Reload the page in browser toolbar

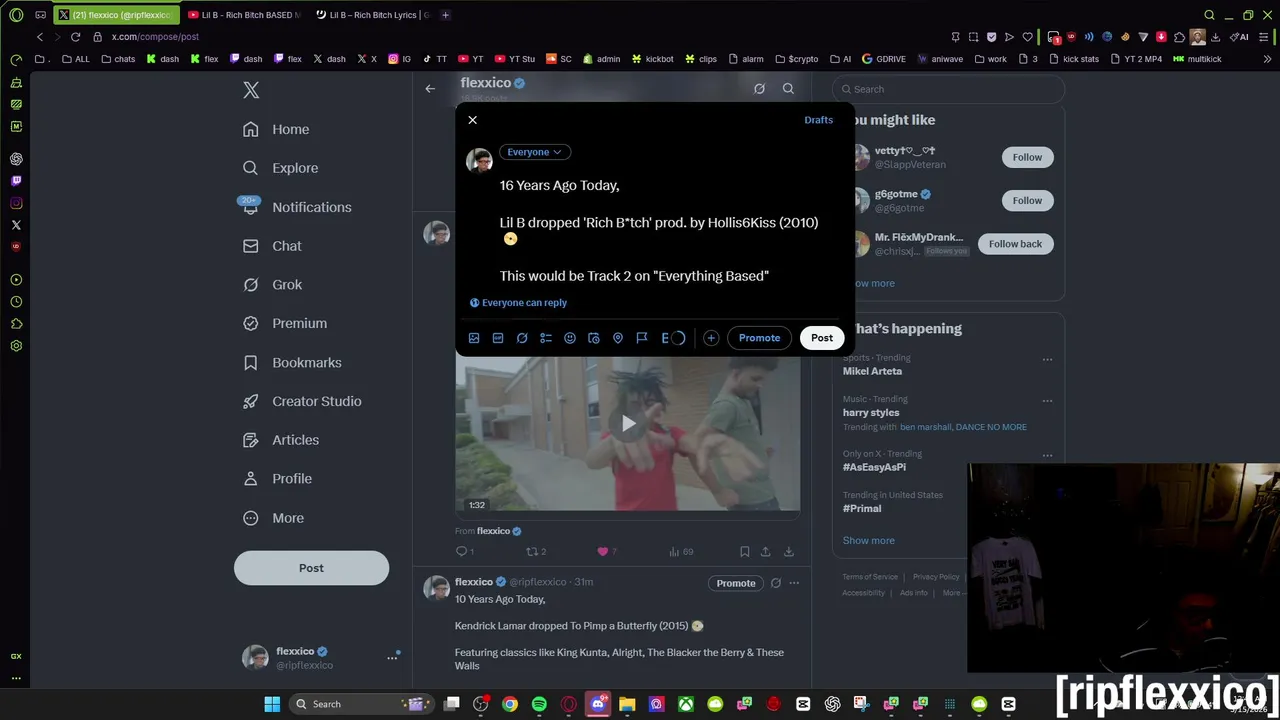pos(75,37)
